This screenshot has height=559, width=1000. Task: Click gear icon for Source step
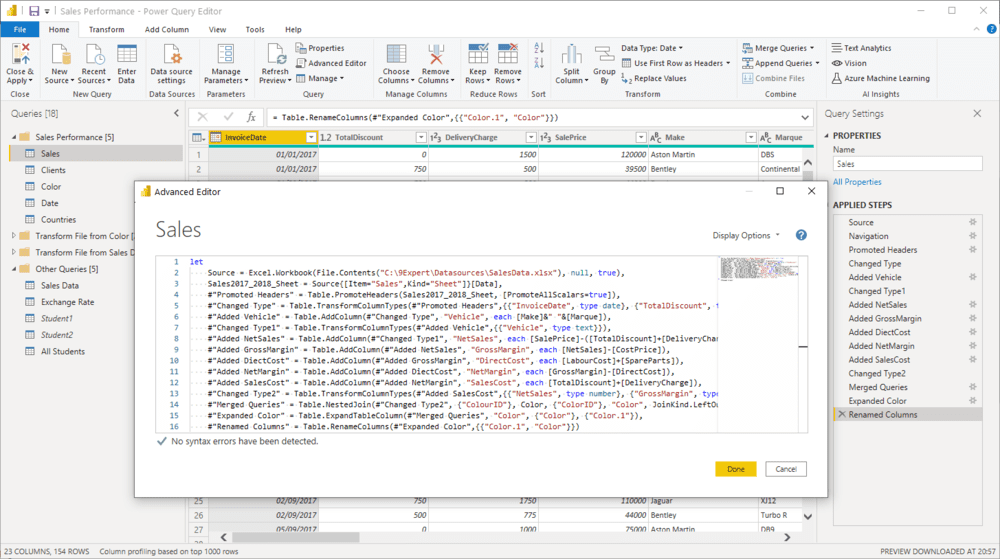(x=973, y=222)
